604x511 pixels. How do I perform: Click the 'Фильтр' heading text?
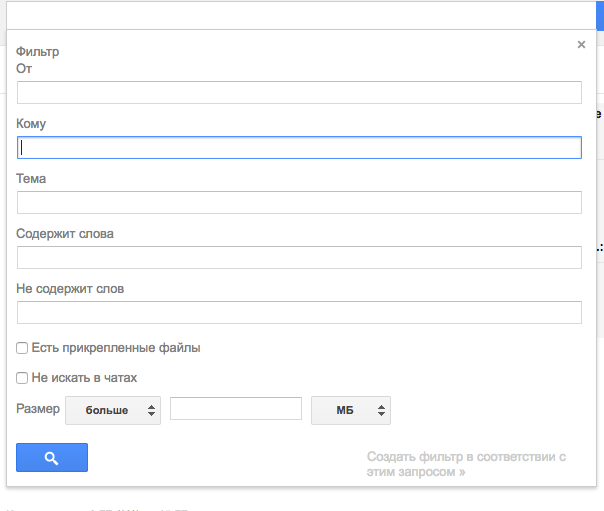(x=38, y=50)
